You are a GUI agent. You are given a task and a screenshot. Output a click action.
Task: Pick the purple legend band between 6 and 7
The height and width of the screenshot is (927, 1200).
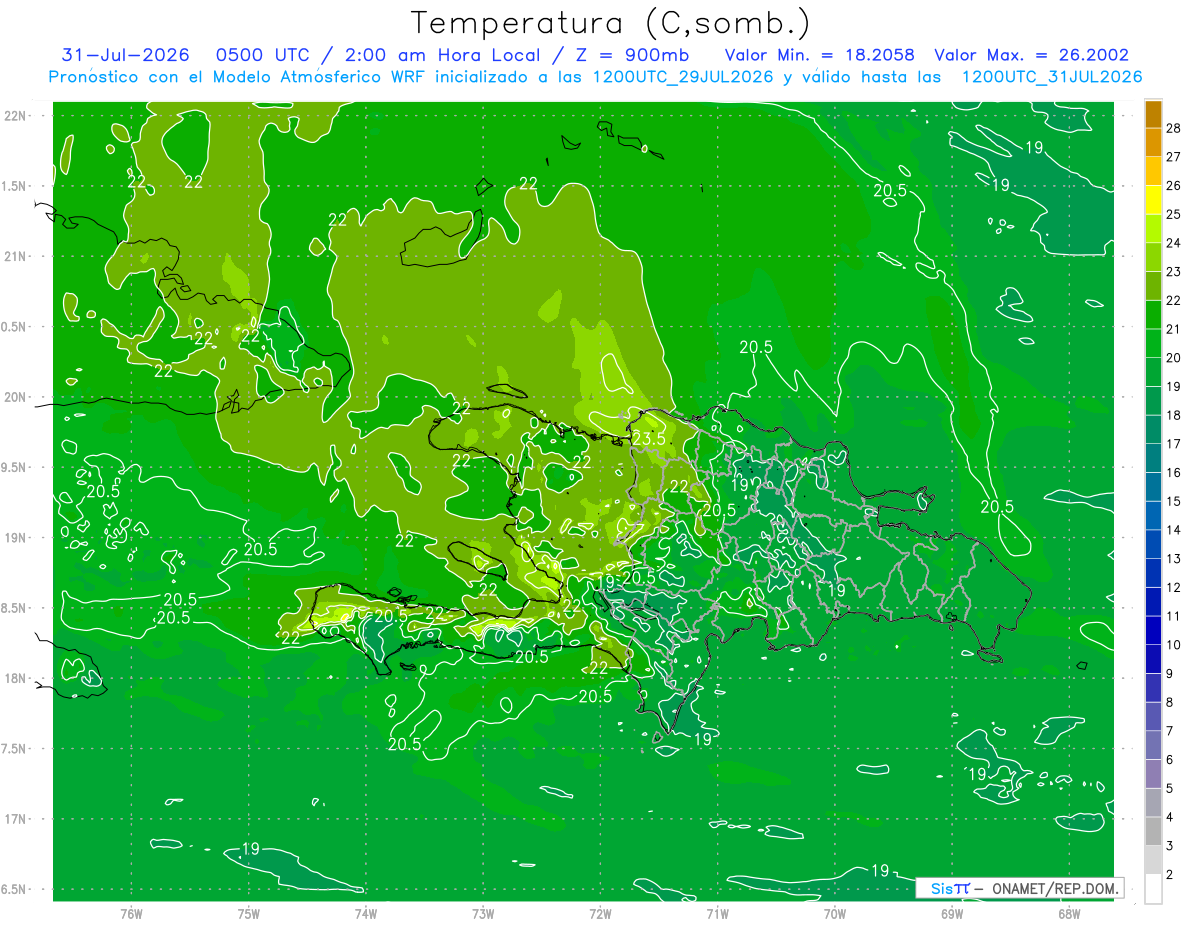click(x=1153, y=745)
